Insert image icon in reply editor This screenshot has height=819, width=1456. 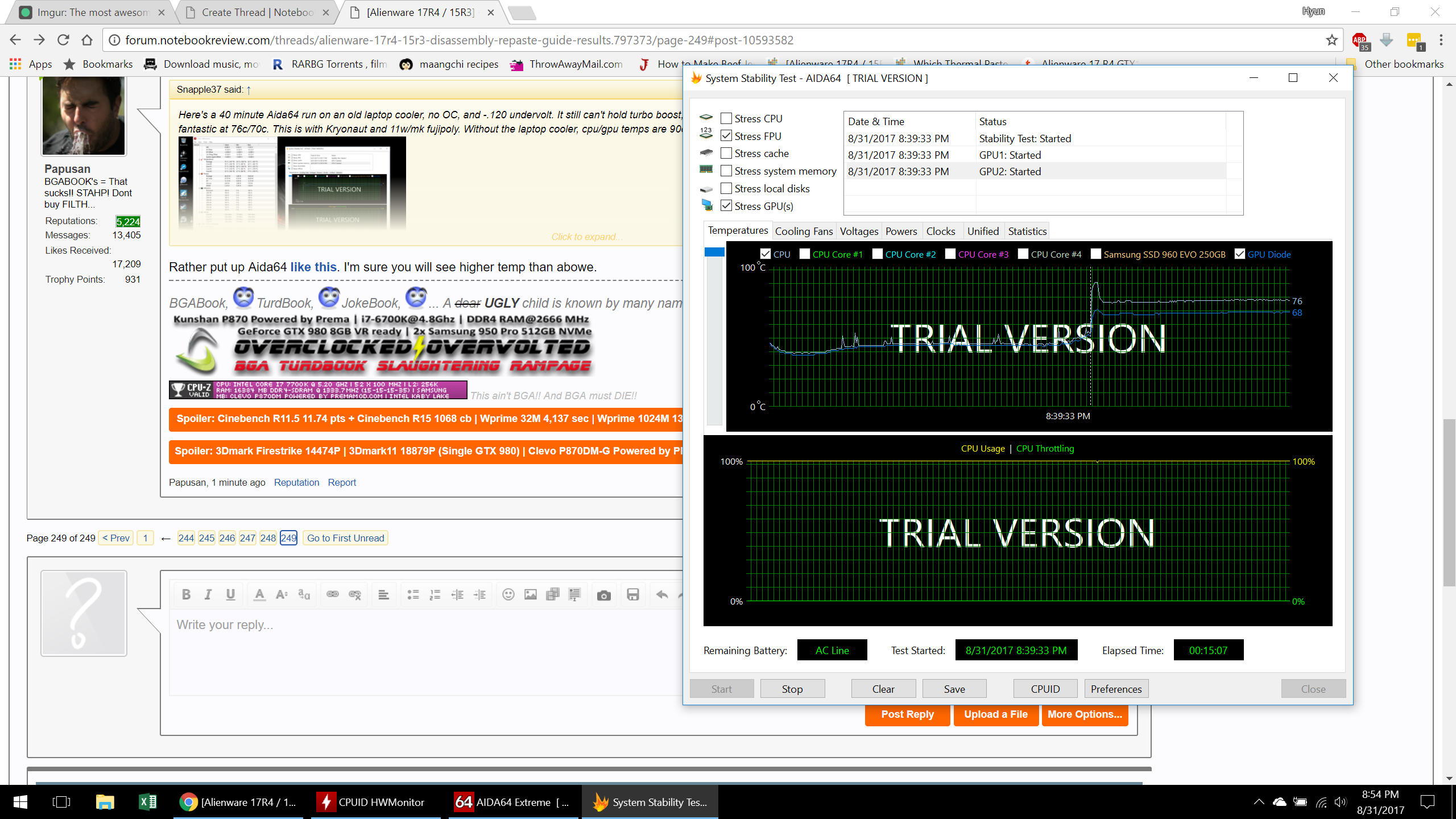pos(531,594)
